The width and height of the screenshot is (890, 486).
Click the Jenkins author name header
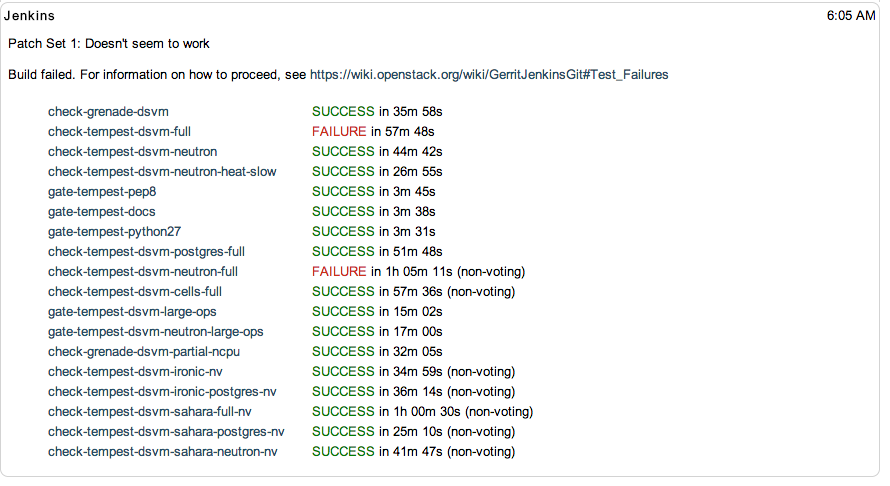30,16
